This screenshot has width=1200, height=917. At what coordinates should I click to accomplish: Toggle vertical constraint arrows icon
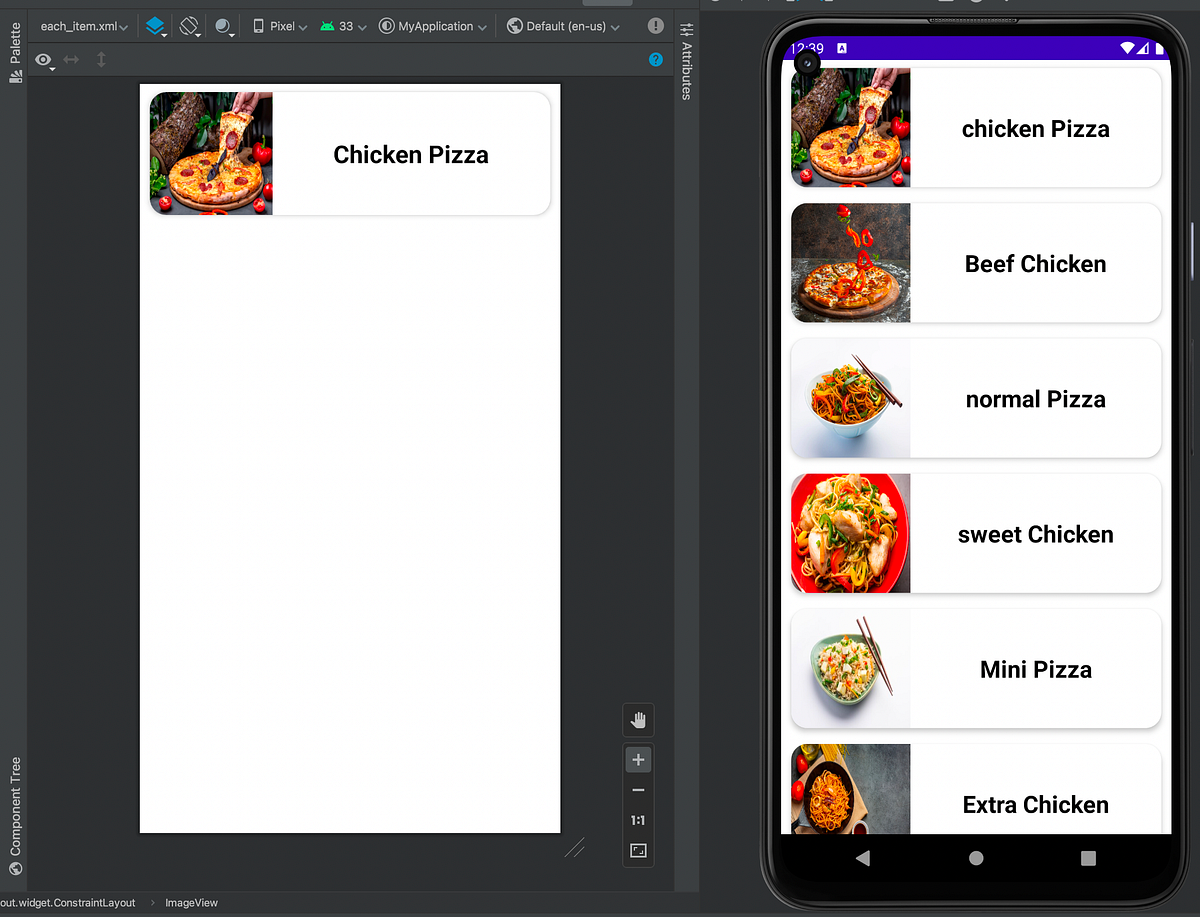(100, 60)
